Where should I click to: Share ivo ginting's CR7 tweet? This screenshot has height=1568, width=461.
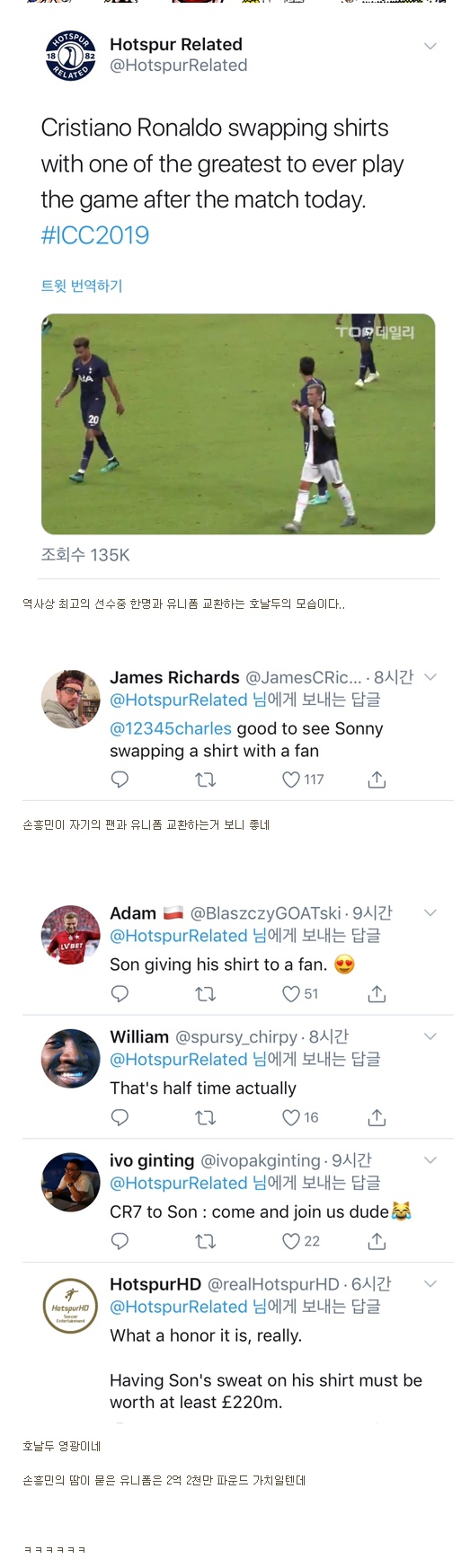coord(377,1241)
